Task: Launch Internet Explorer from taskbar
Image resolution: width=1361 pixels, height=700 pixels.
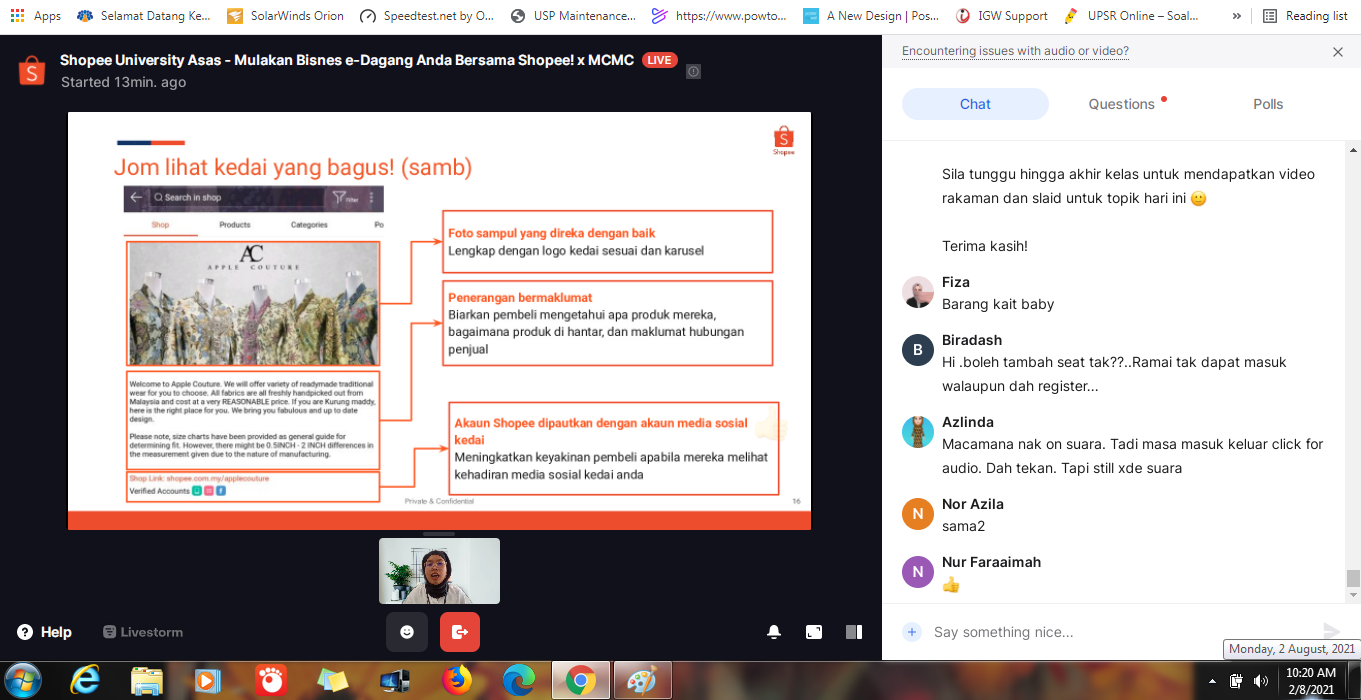Action: point(85,680)
